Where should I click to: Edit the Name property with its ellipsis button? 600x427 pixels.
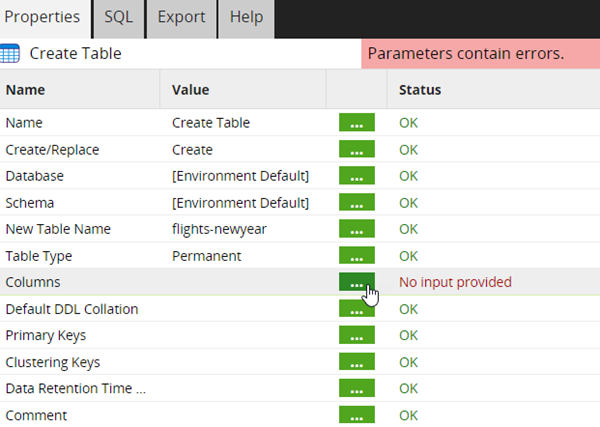(357, 122)
